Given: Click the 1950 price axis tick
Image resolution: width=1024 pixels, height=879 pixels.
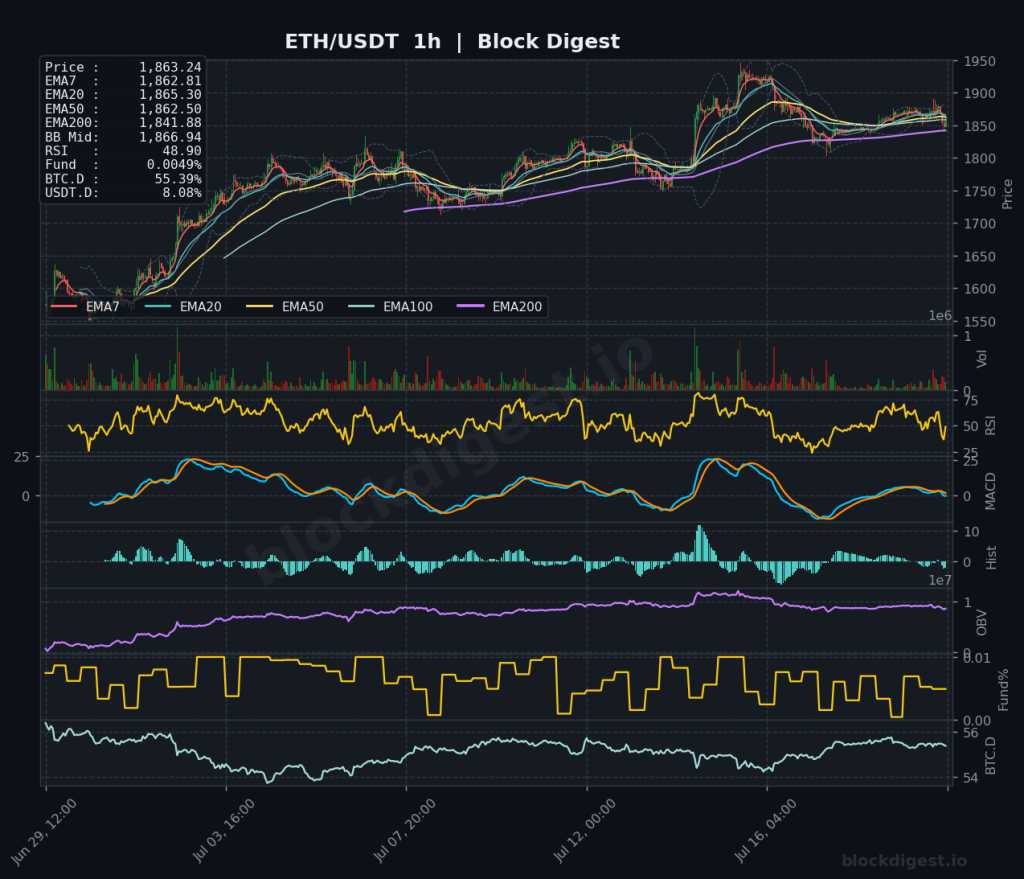Looking at the screenshot, I should tap(980, 61).
